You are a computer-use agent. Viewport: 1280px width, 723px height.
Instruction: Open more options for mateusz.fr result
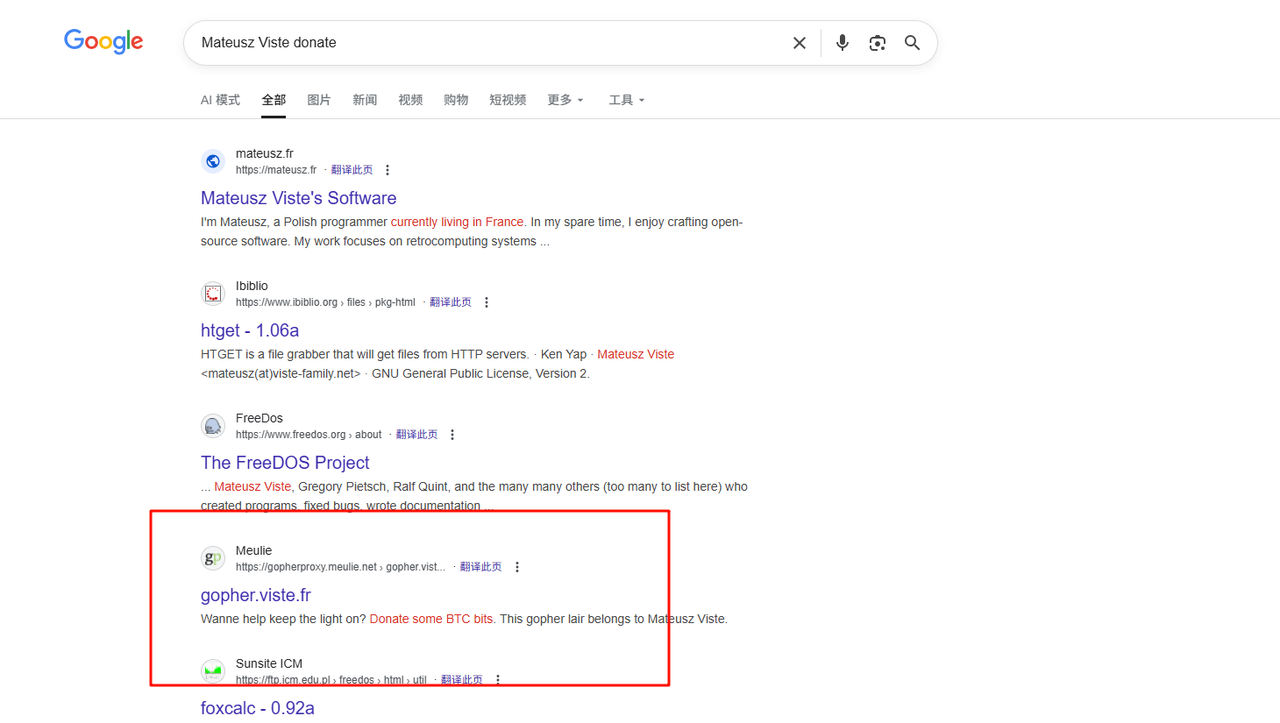click(388, 170)
